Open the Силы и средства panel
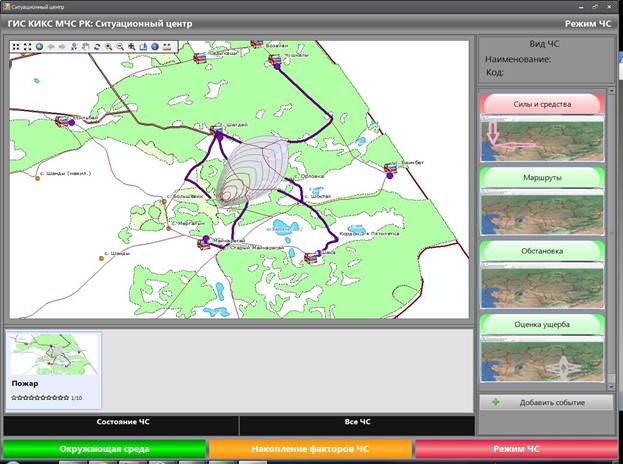 (x=541, y=103)
